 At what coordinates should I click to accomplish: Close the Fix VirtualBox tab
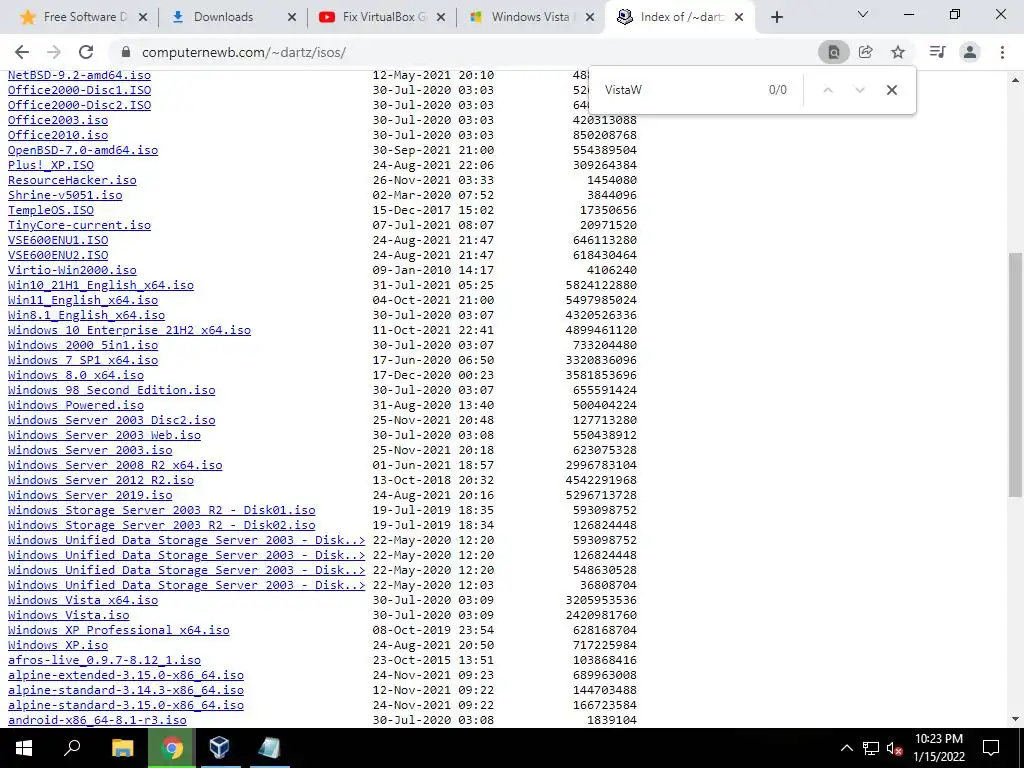coord(441,18)
